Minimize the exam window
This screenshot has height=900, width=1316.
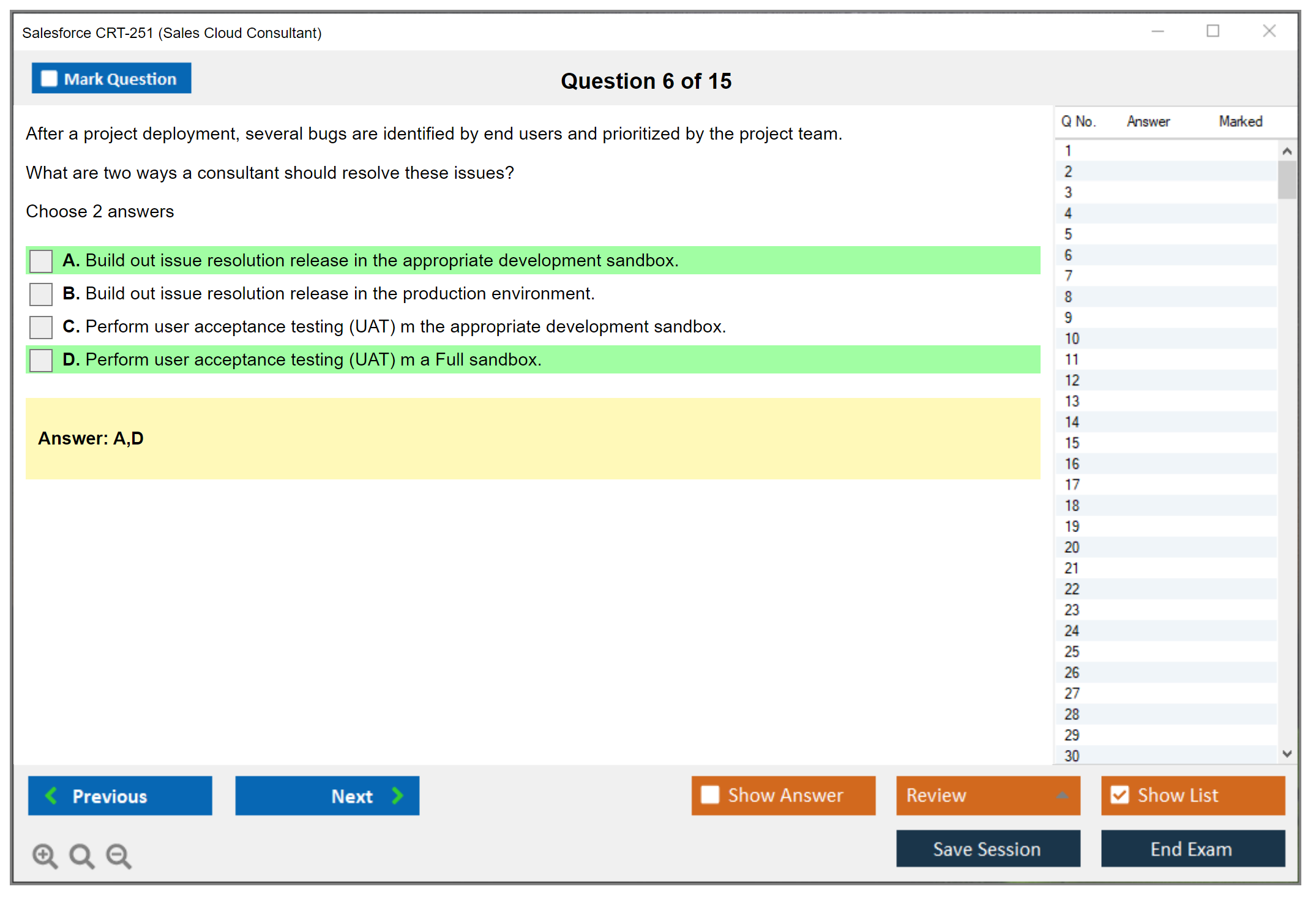click(1157, 31)
